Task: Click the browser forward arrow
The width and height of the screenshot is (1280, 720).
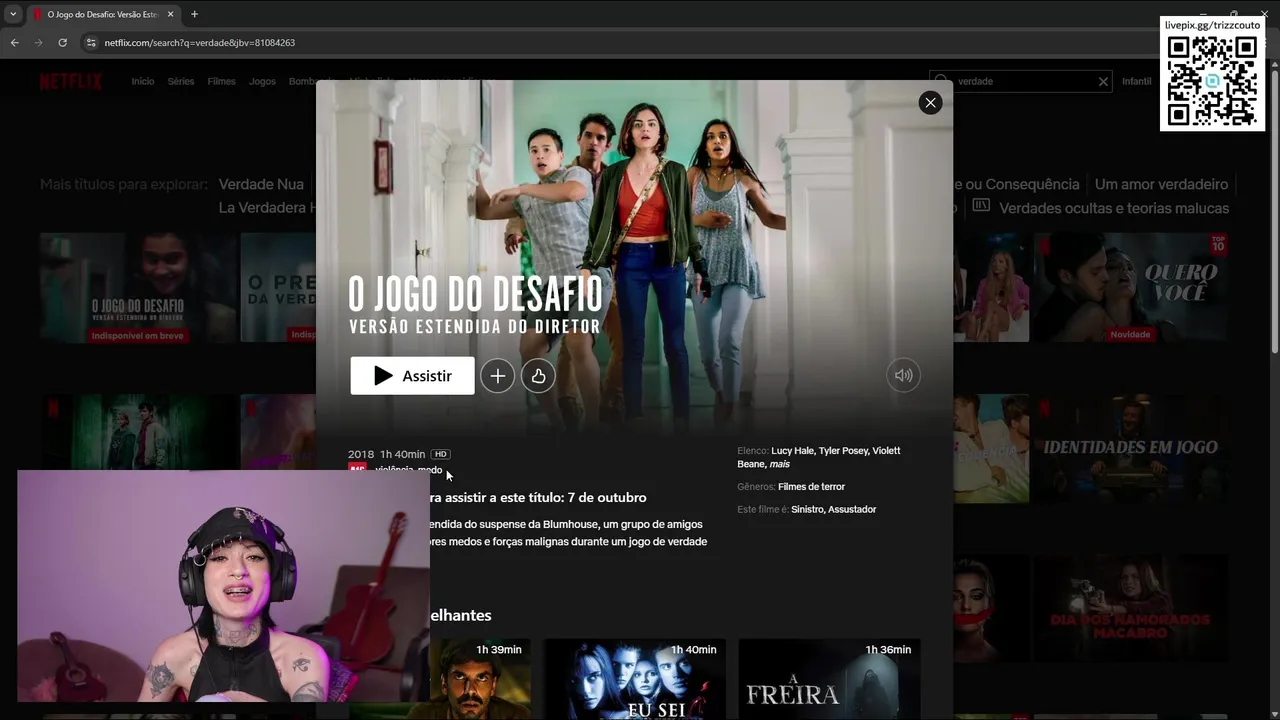Action: coord(38,43)
